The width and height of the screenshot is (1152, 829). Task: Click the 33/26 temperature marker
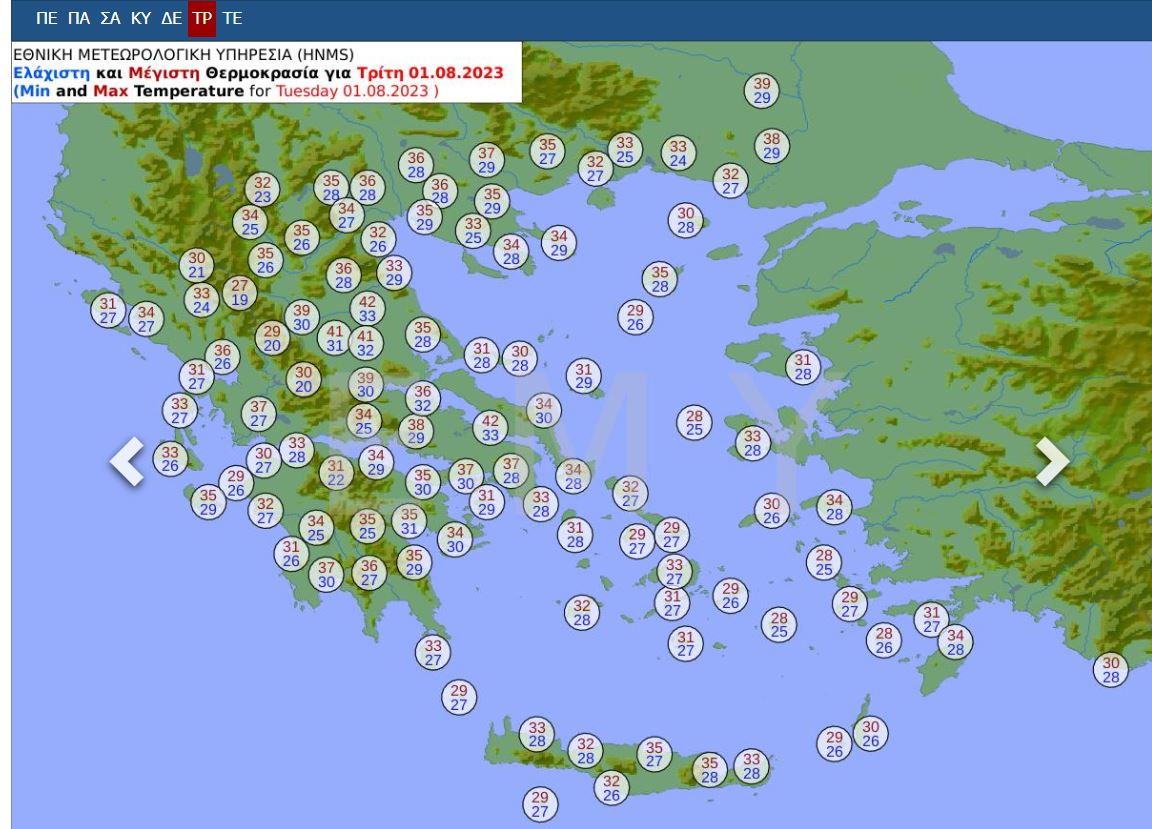pyautogui.click(x=170, y=459)
